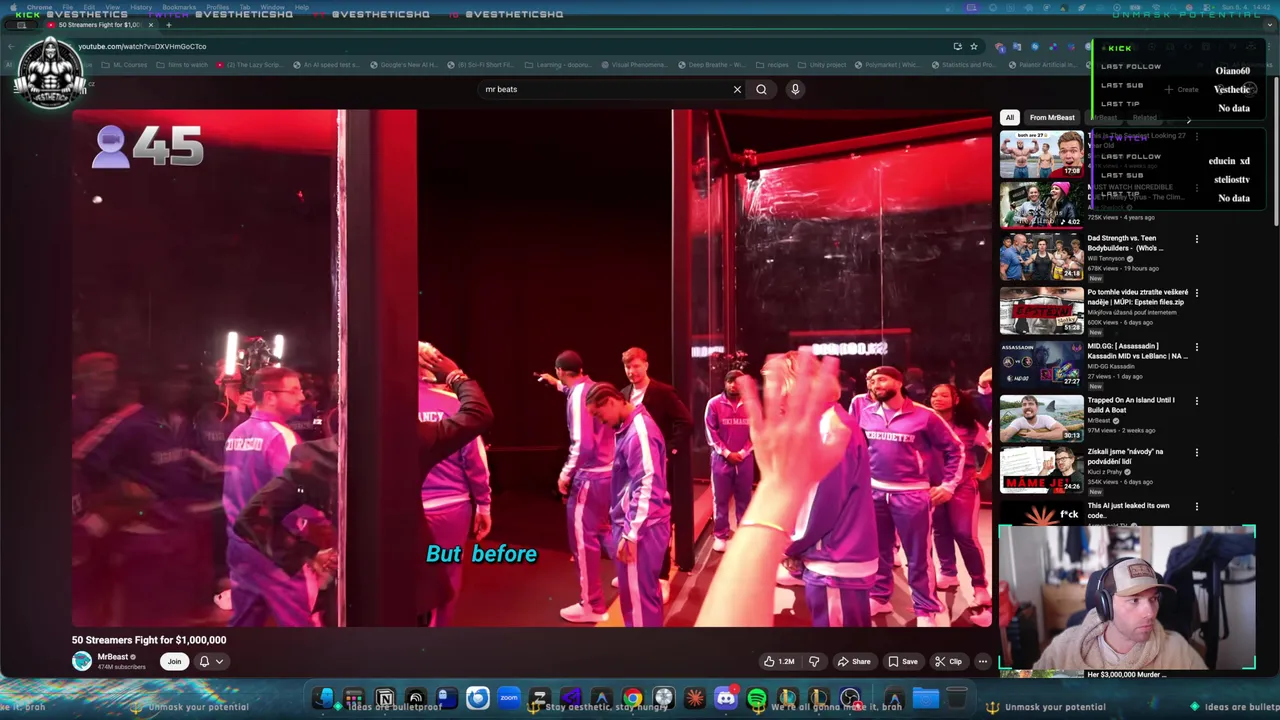Viewport: 1280px width, 720px height.
Task: Open the 27 Year Old bodybuilder thumbnail
Action: (x=1041, y=154)
